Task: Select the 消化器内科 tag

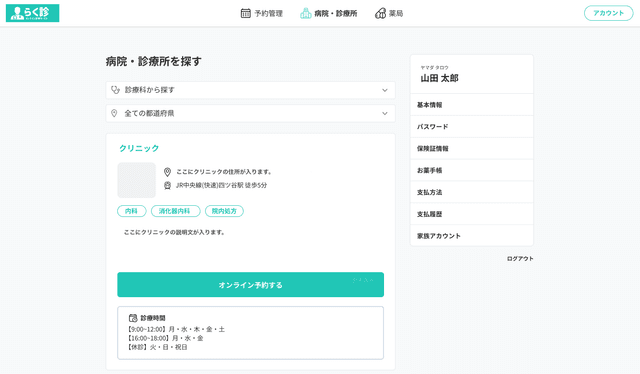Action: (176, 211)
